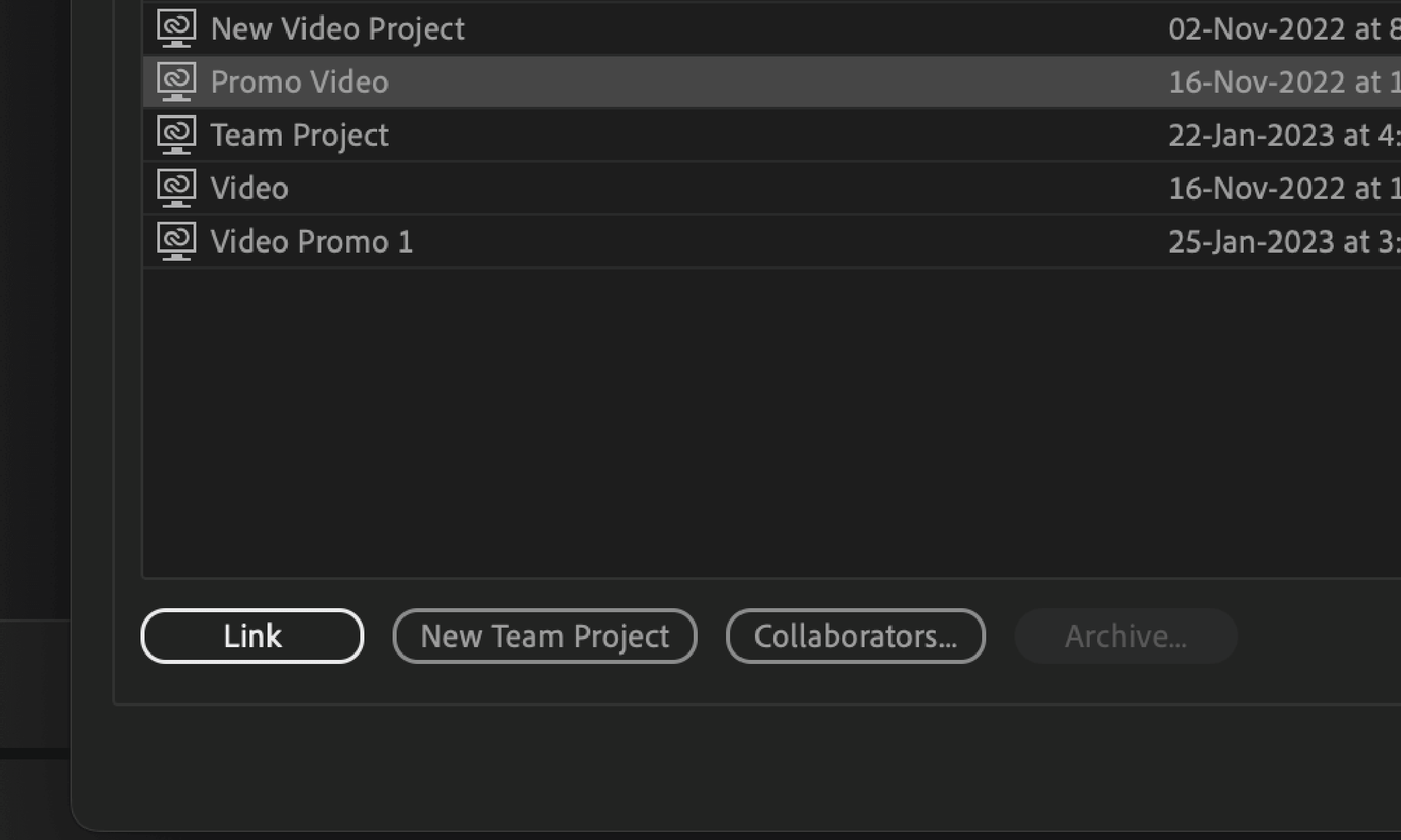Click the Link button
Viewport: 1401px width, 840px height.
(251, 636)
